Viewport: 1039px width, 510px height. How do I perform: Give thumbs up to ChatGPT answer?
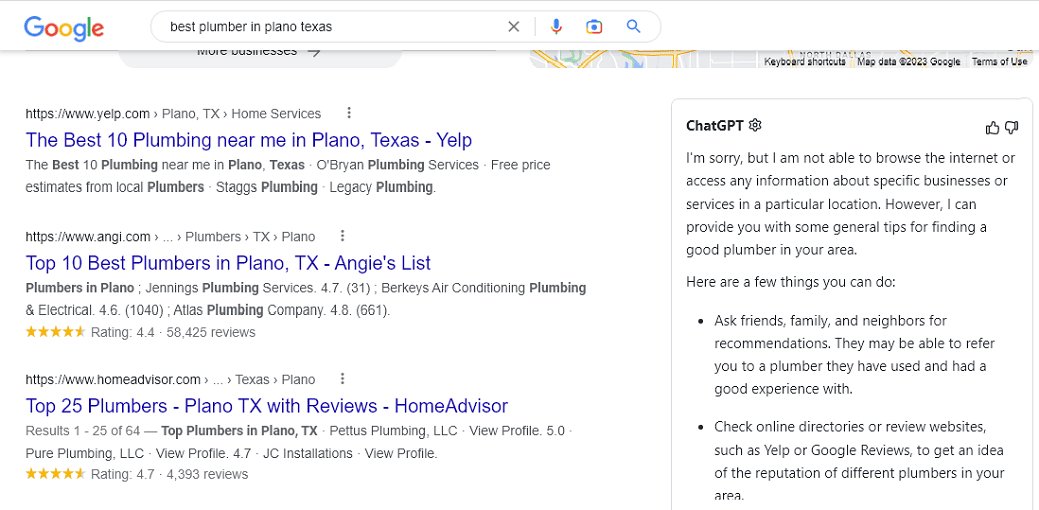(992, 128)
